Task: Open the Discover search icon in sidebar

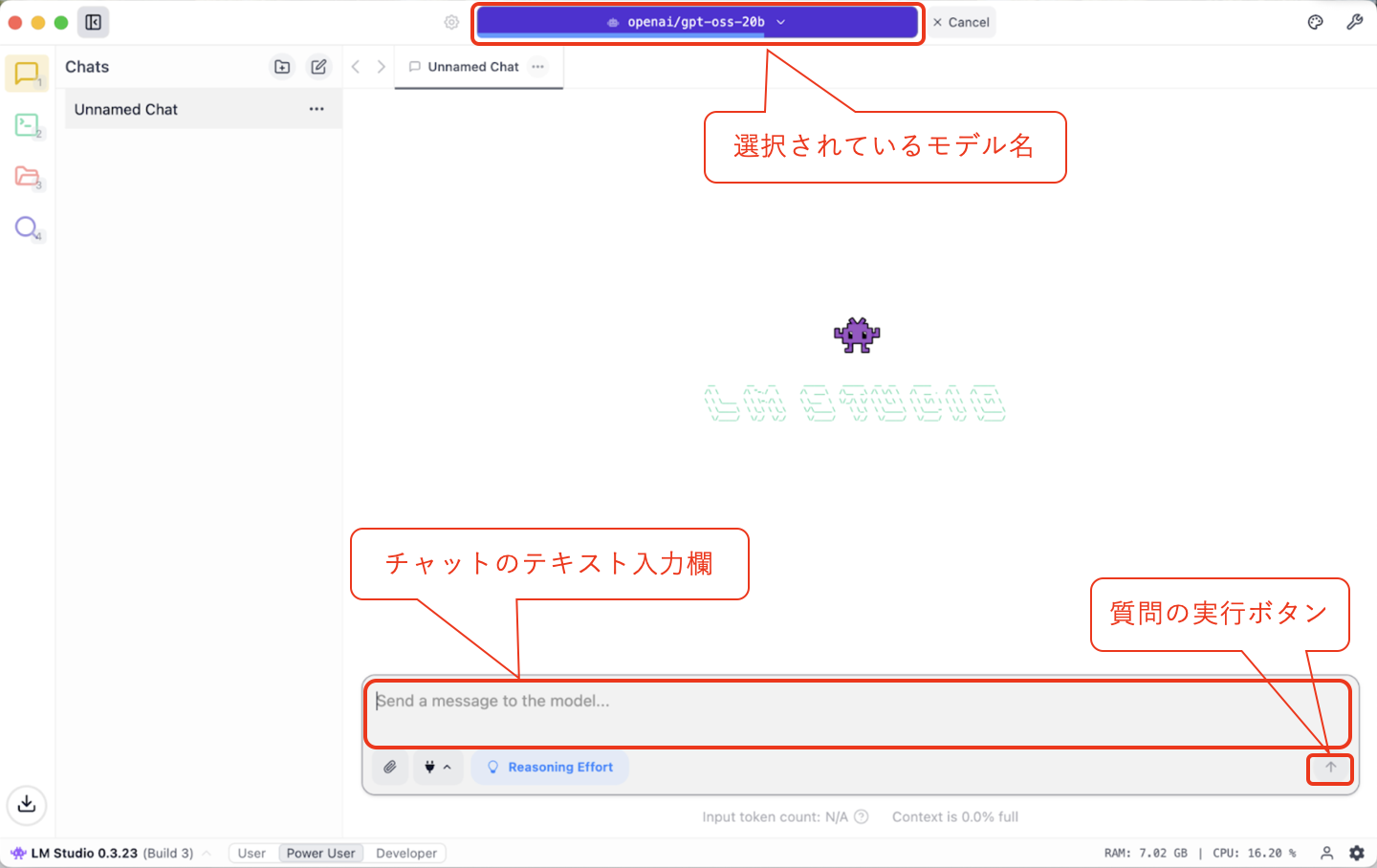Action: pyautogui.click(x=27, y=228)
